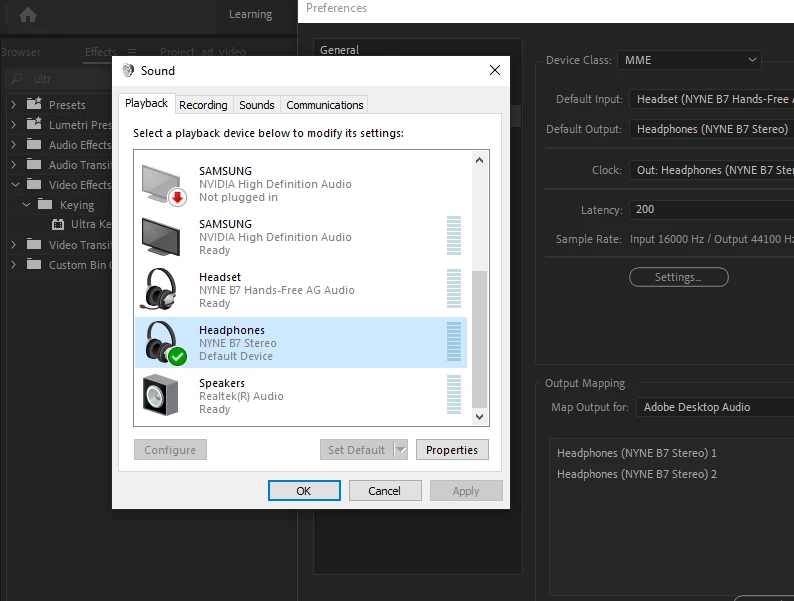Open the Device Class MME dropdown
This screenshot has height=601, width=794.
689,60
